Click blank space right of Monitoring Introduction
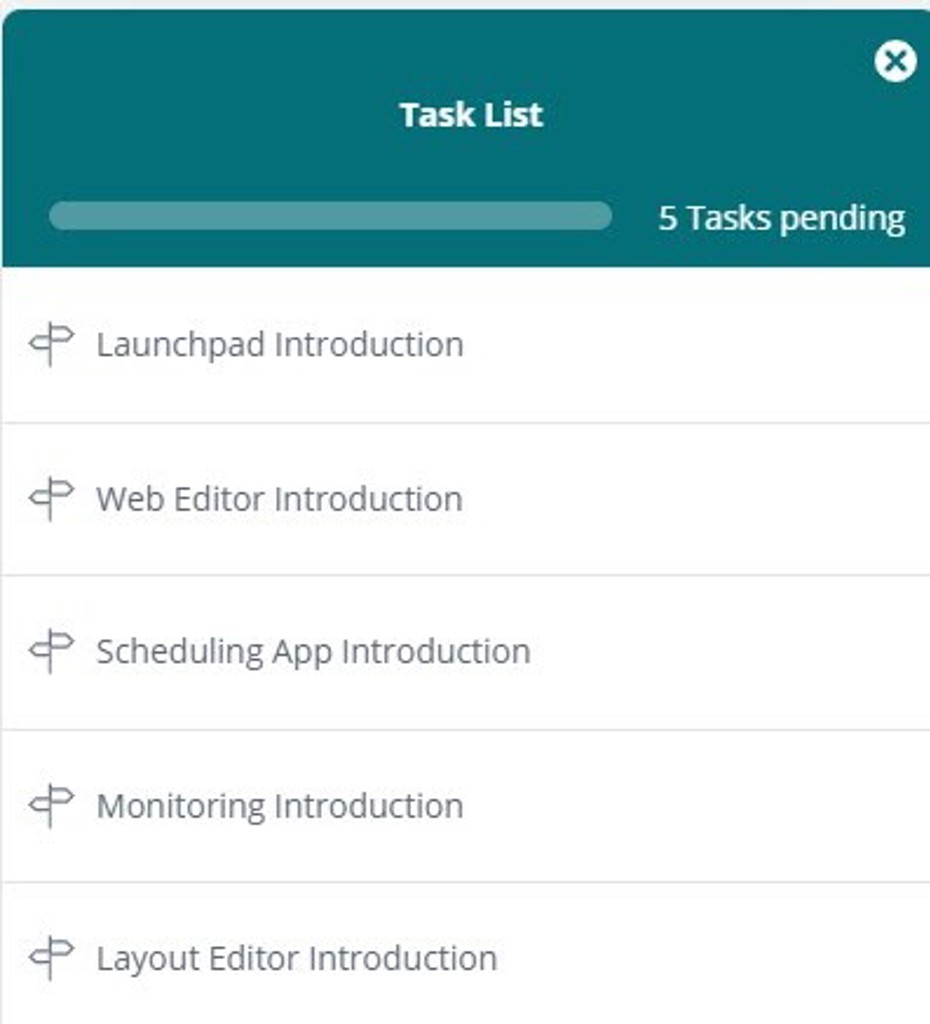The height and width of the screenshot is (1024, 930). coord(700,806)
